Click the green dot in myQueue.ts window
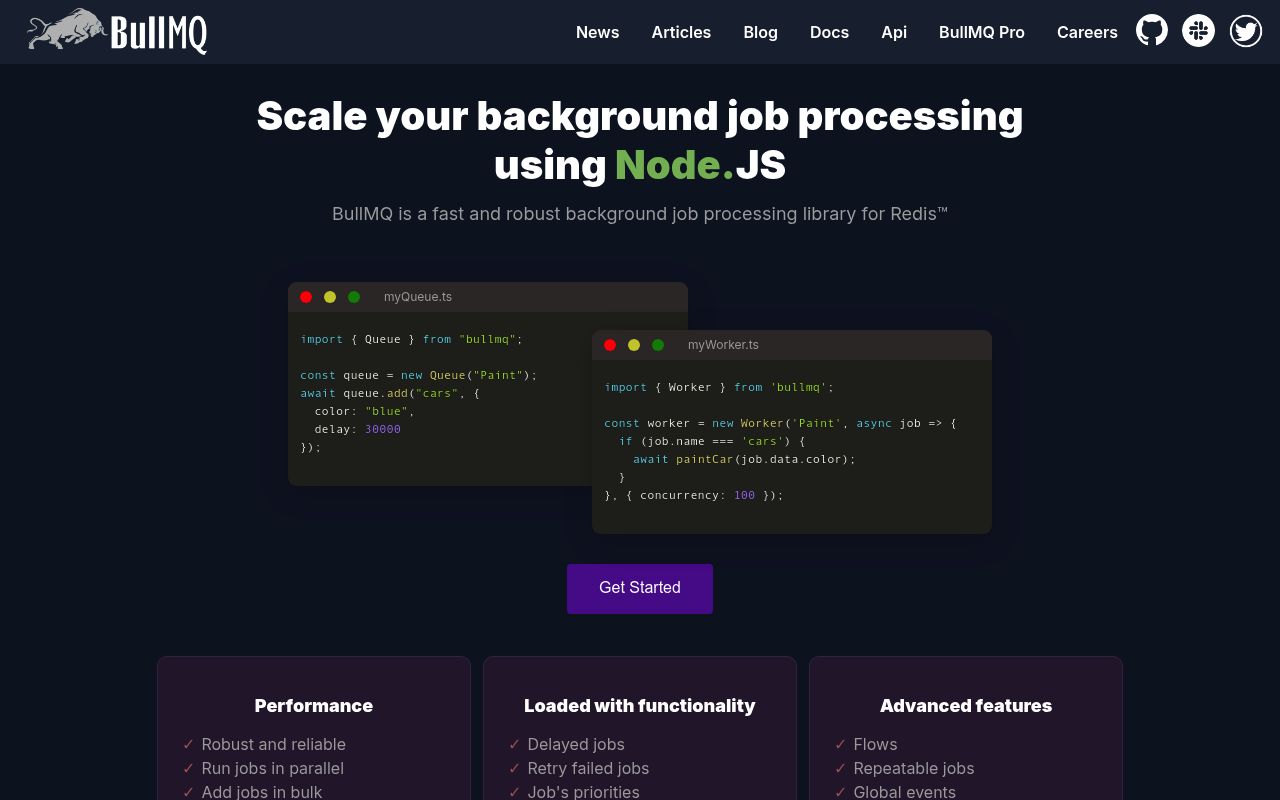Viewport: 1280px width, 800px height. 354,297
